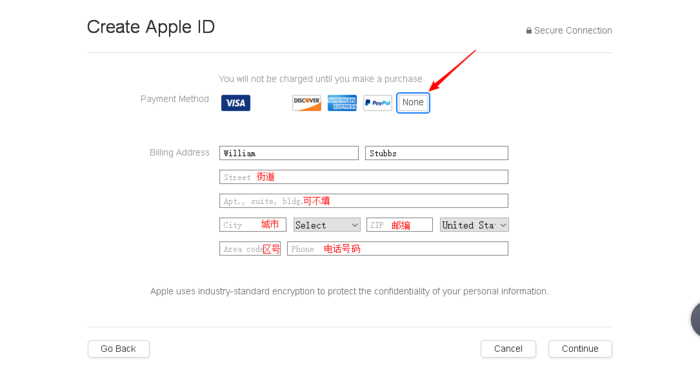Expand the United States country dropdown
Screen dimensions: 700x366
474,225
